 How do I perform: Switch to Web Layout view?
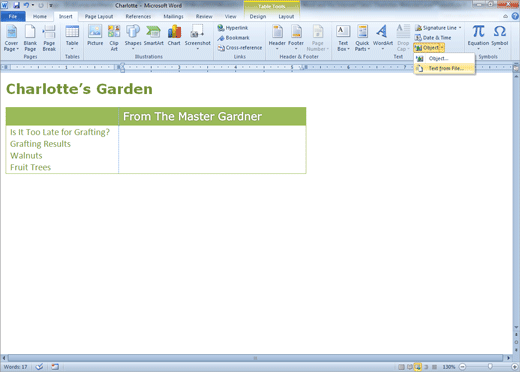pyautogui.click(x=418, y=367)
